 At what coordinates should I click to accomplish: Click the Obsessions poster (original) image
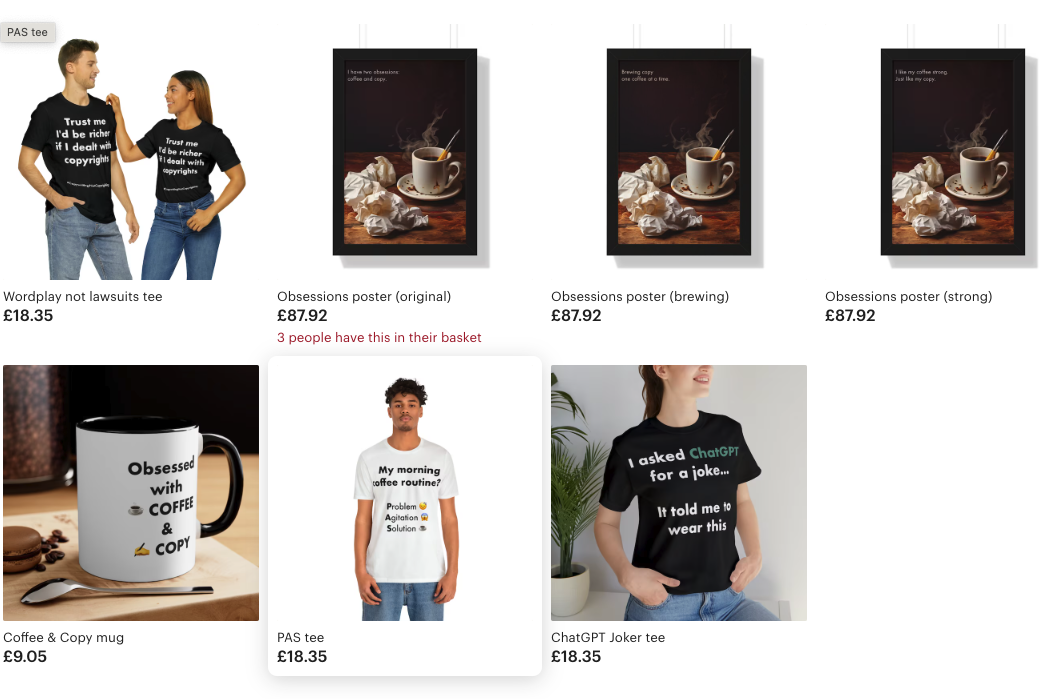[405, 152]
